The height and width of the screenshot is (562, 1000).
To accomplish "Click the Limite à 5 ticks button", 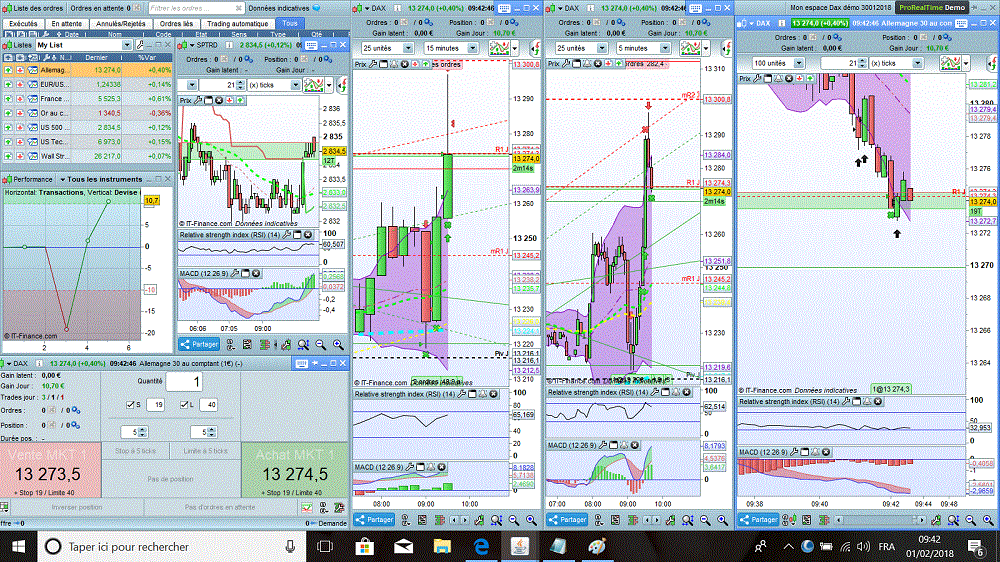I will (x=205, y=451).
